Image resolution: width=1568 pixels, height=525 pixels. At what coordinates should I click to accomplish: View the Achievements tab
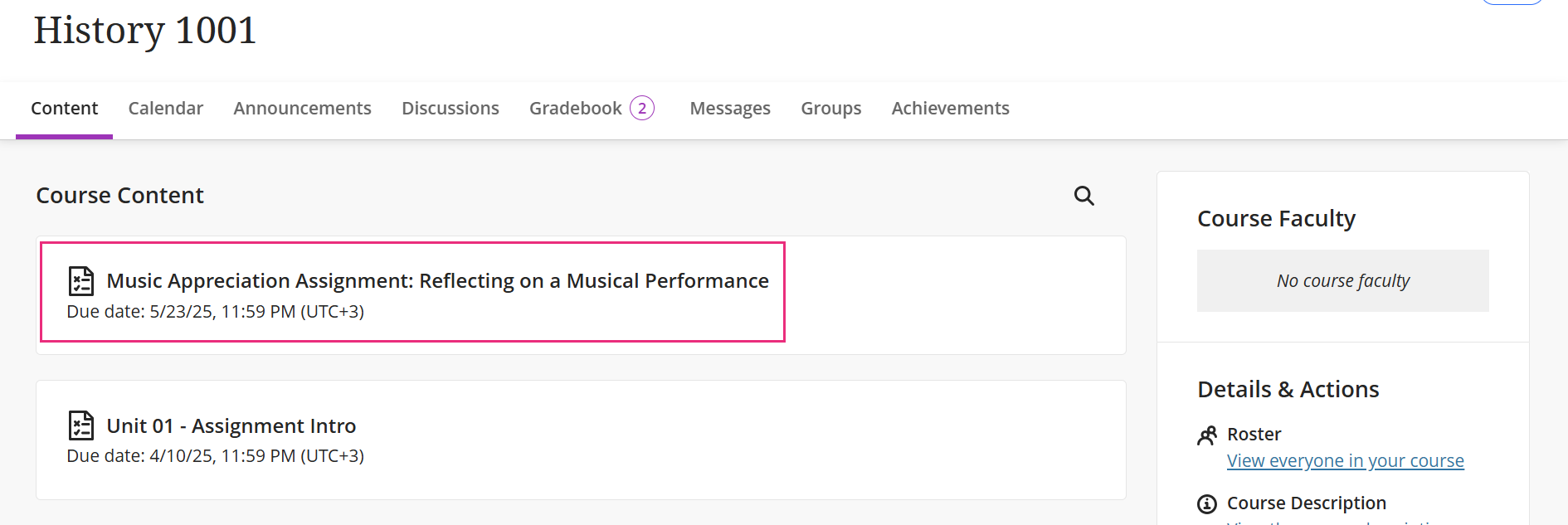tap(950, 109)
